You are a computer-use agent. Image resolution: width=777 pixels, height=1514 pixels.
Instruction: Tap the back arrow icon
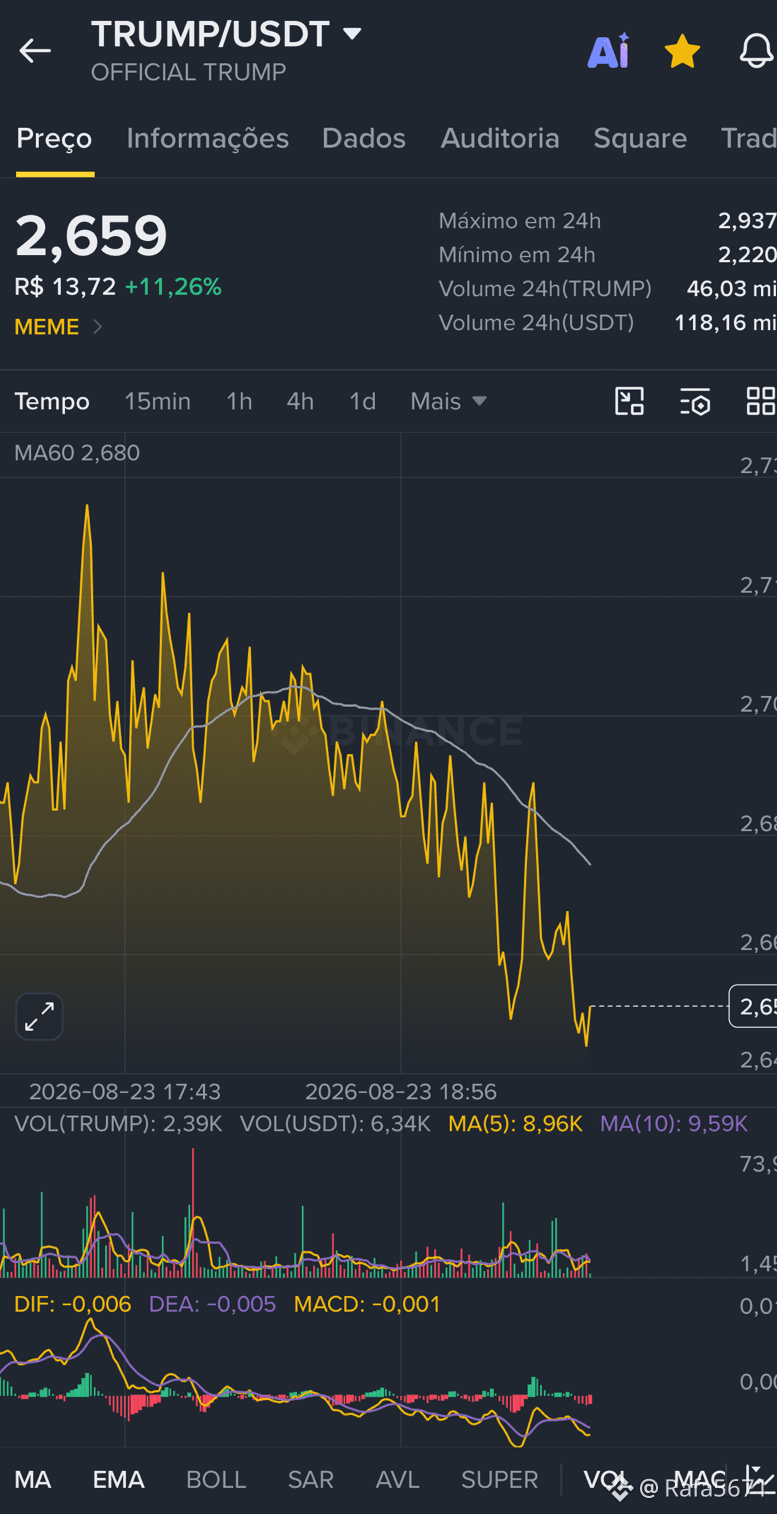point(35,51)
